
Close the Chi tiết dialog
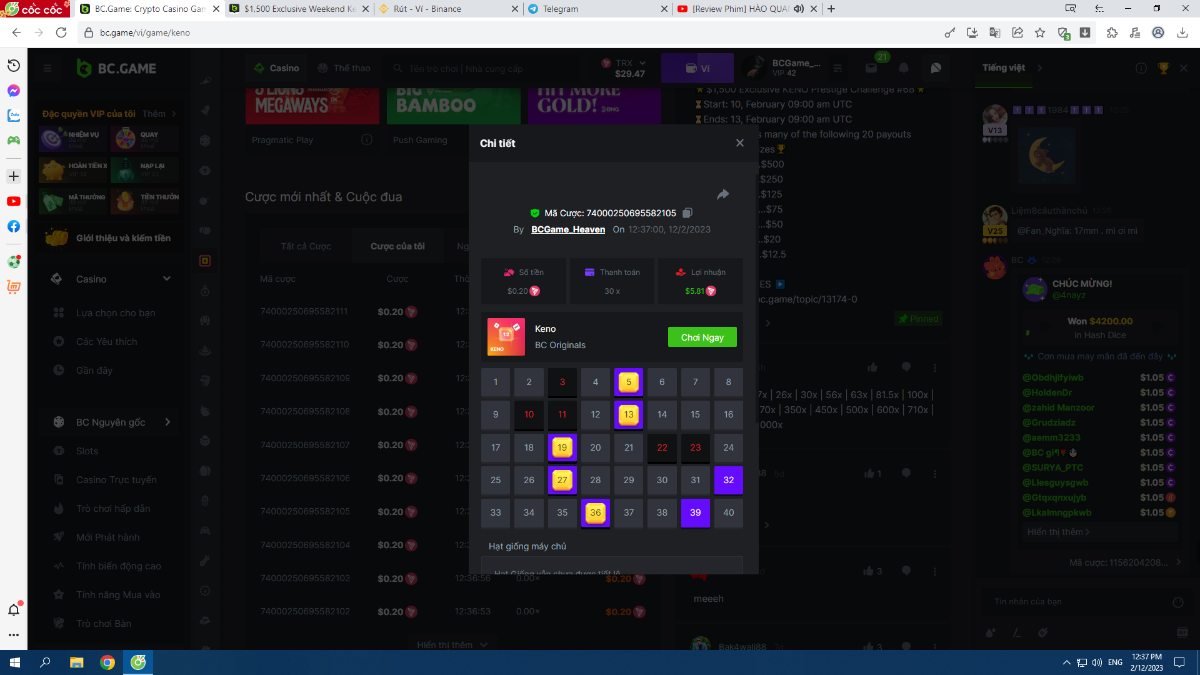click(740, 143)
